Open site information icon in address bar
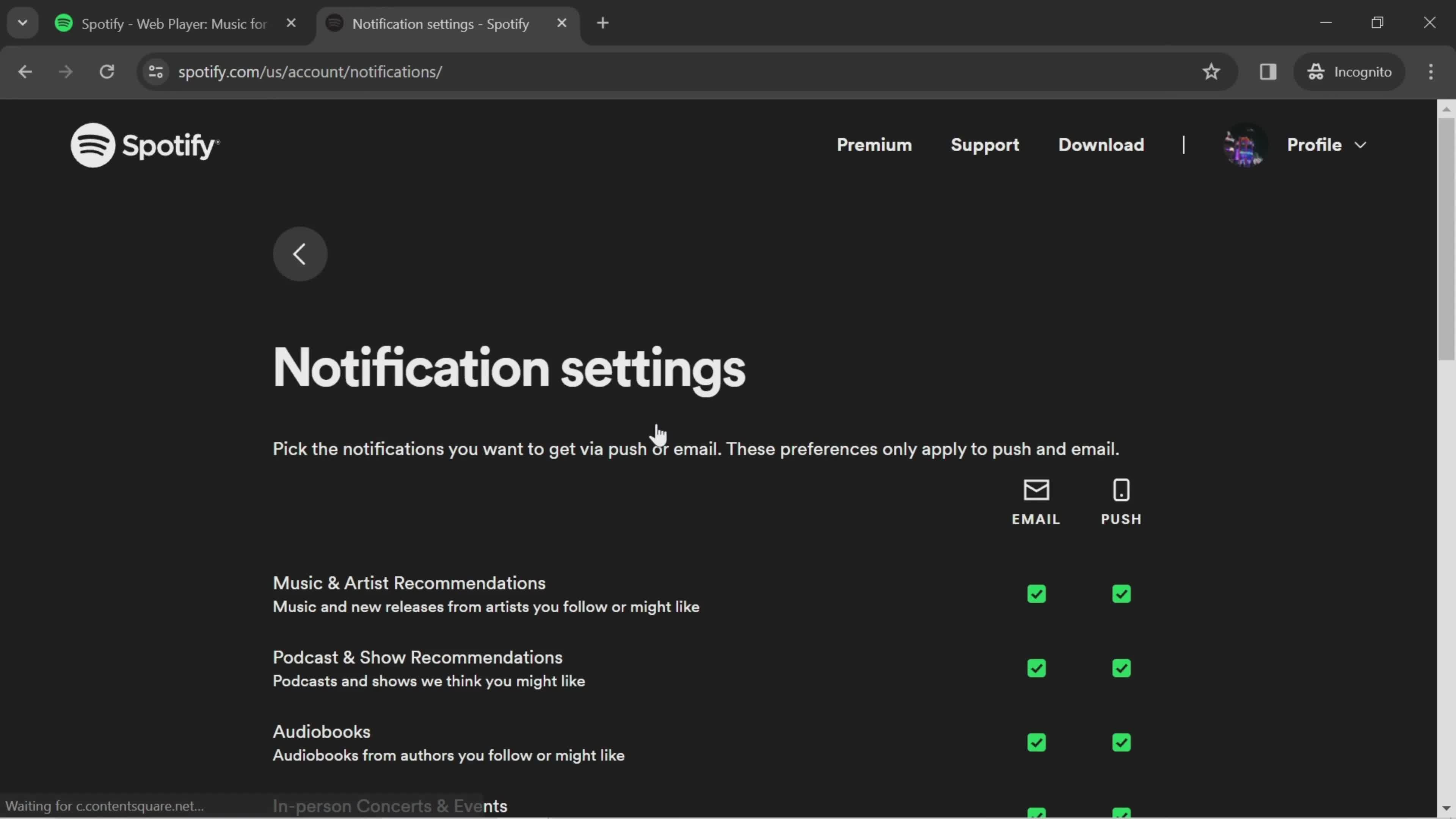Screen dimensions: 1456x819 pos(156,72)
